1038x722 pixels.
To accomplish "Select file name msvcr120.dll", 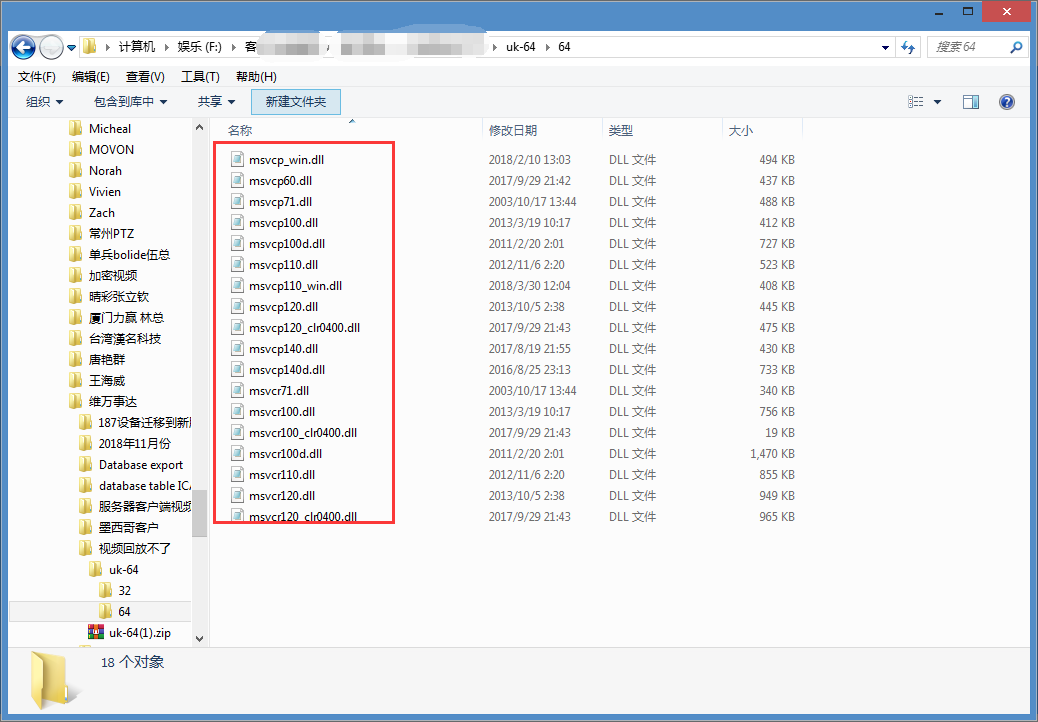I will pos(282,496).
